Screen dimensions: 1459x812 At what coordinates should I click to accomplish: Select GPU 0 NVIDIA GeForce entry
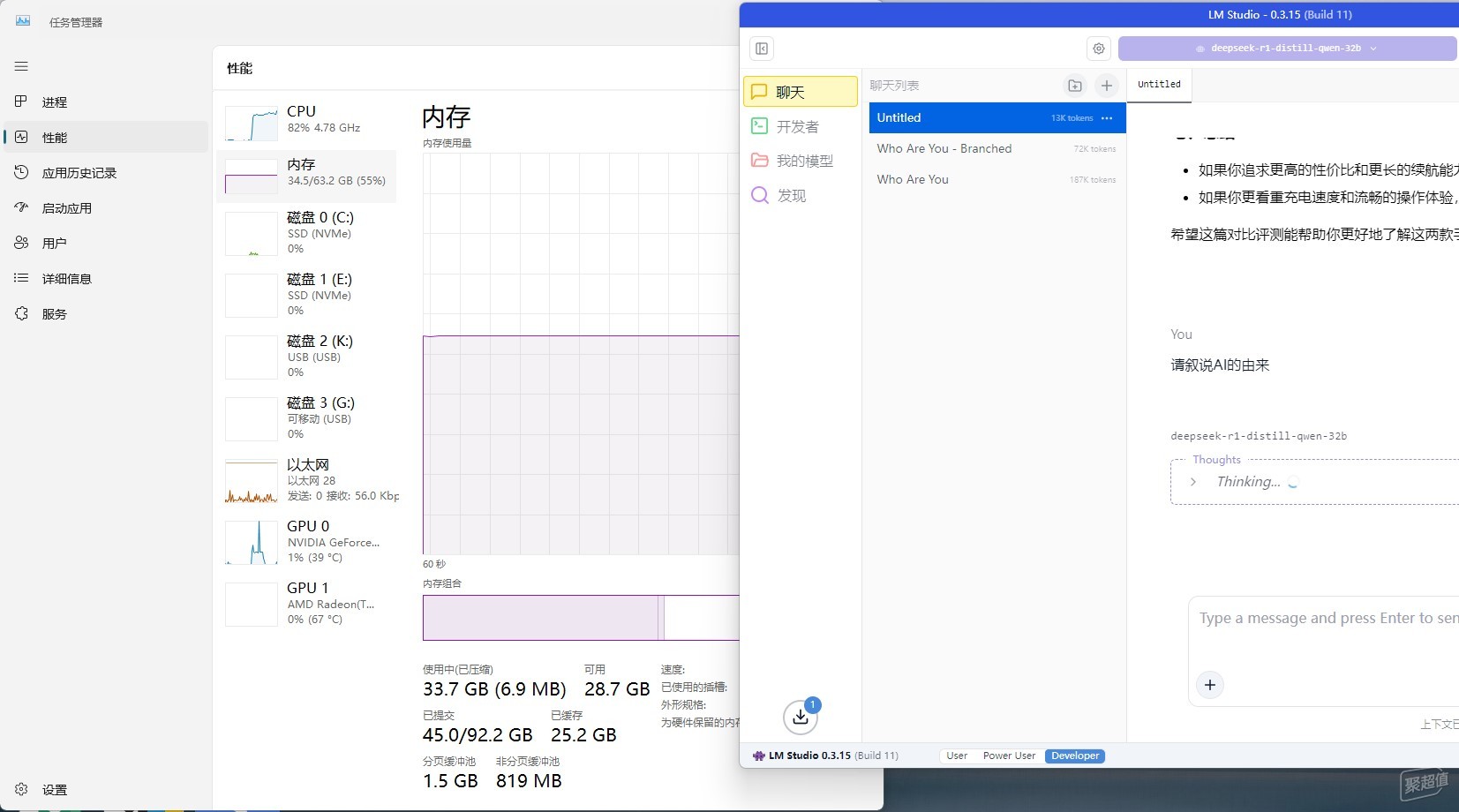coord(306,543)
